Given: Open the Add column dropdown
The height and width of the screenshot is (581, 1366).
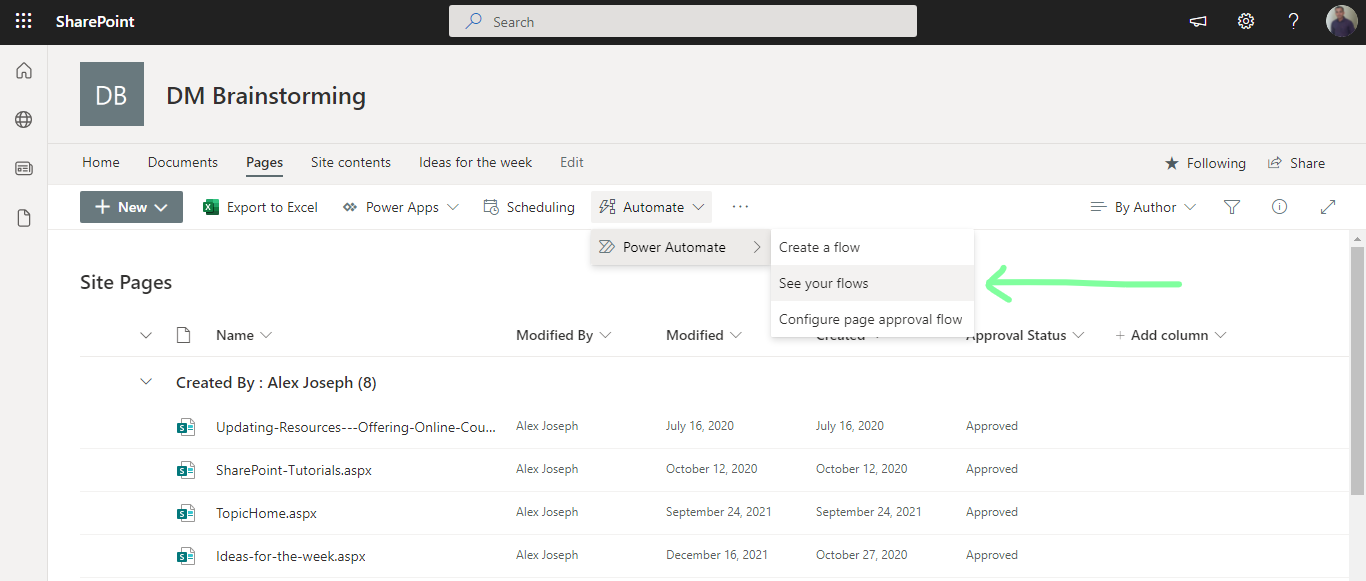Looking at the screenshot, I should 1219,335.
